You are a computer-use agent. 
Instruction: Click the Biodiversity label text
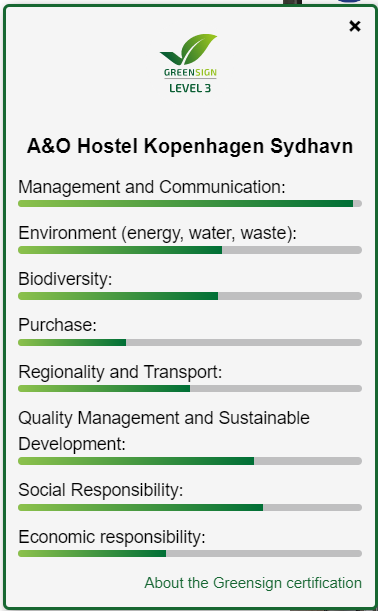(65, 279)
